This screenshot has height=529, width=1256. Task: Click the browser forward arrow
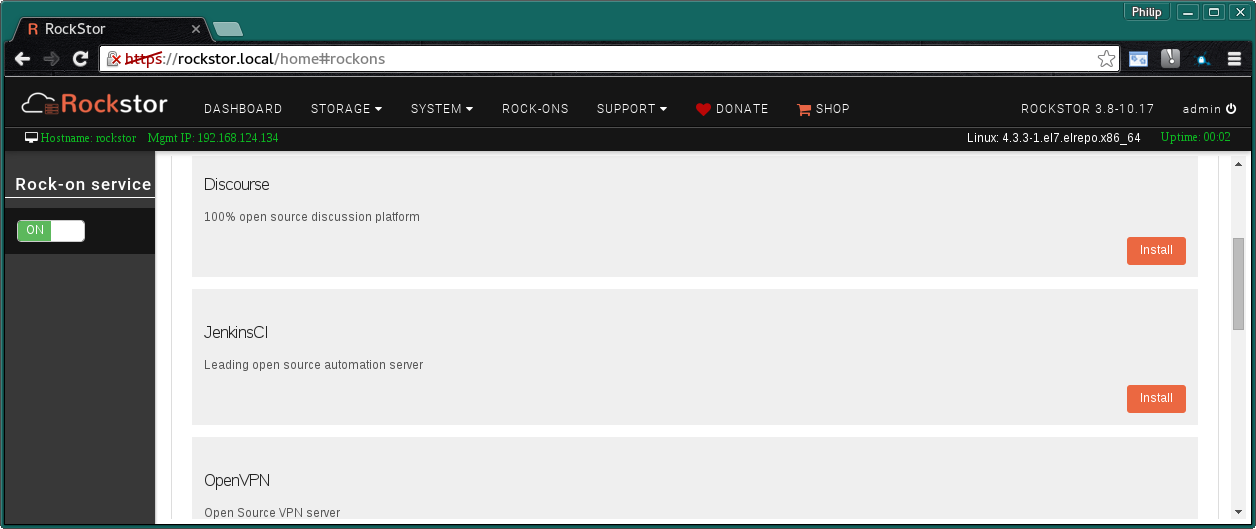(52, 59)
